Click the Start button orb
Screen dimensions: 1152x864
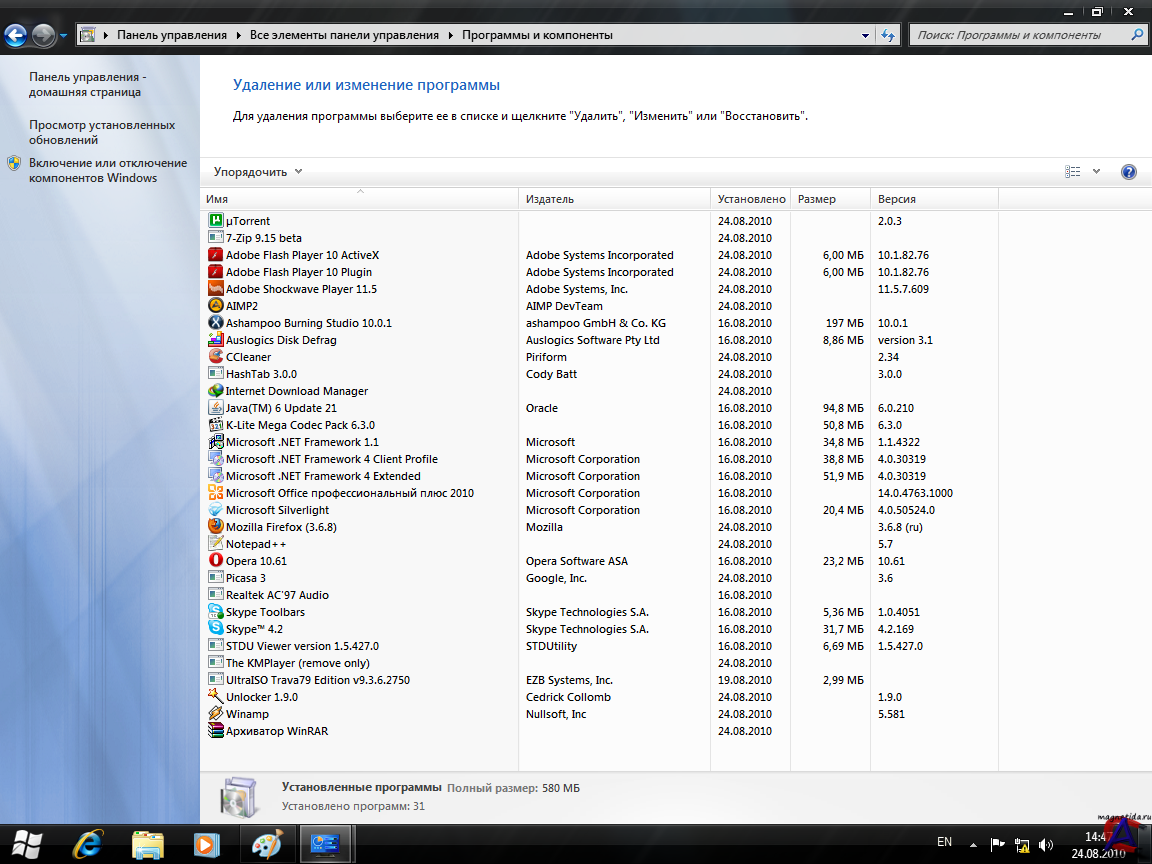(27, 845)
